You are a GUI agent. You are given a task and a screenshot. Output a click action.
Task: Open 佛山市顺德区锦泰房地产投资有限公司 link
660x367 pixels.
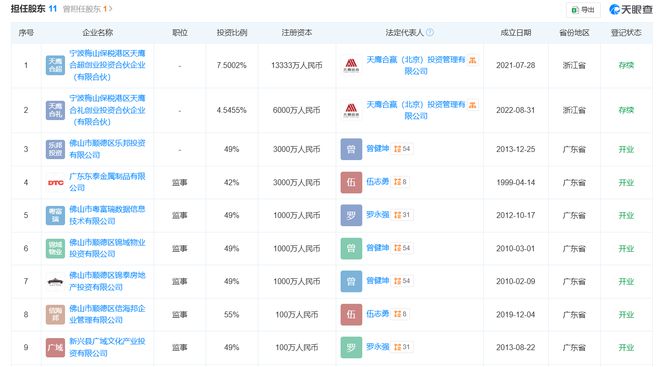click(x=107, y=281)
